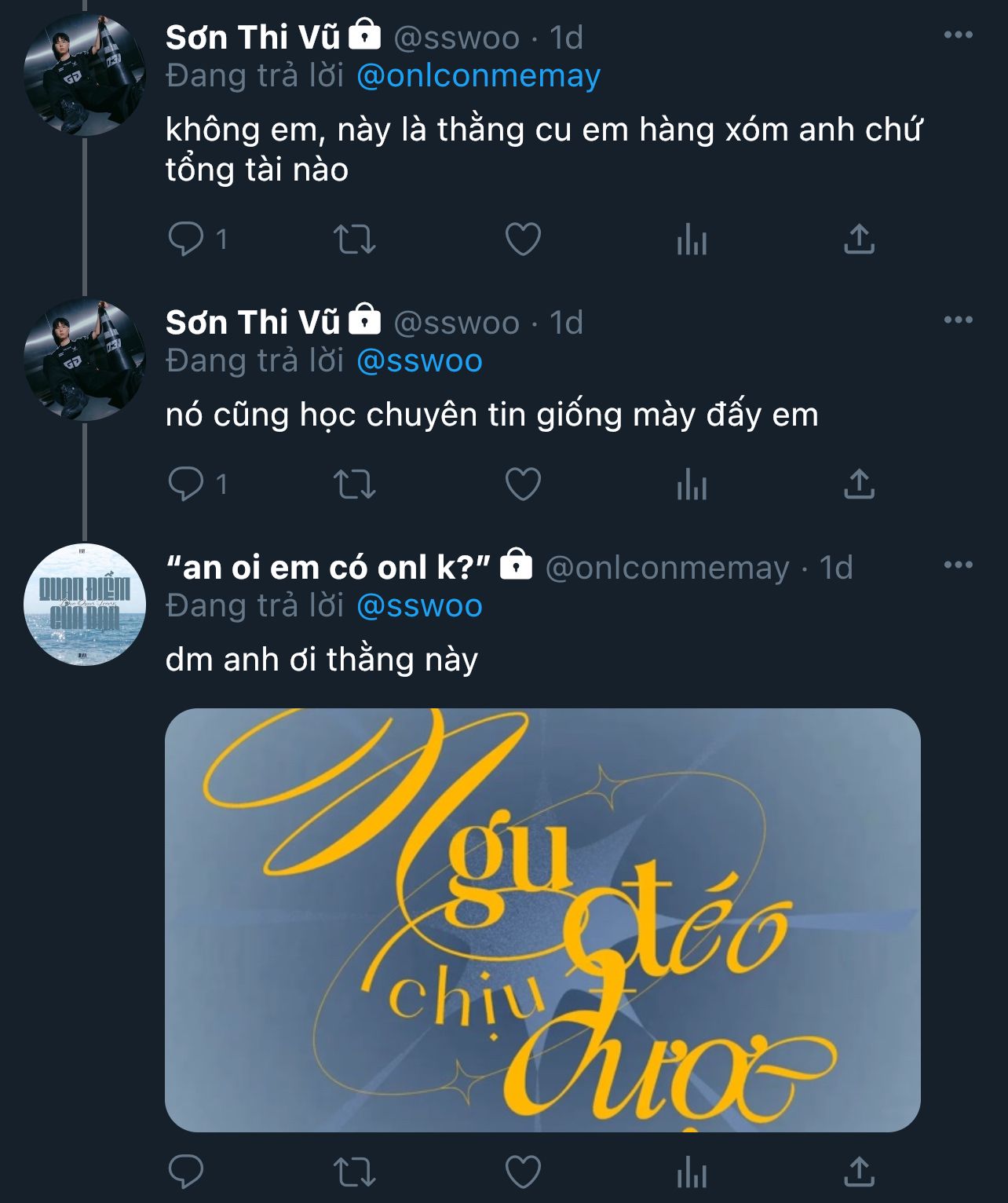Open more options on second tweet

(x=958, y=320)
